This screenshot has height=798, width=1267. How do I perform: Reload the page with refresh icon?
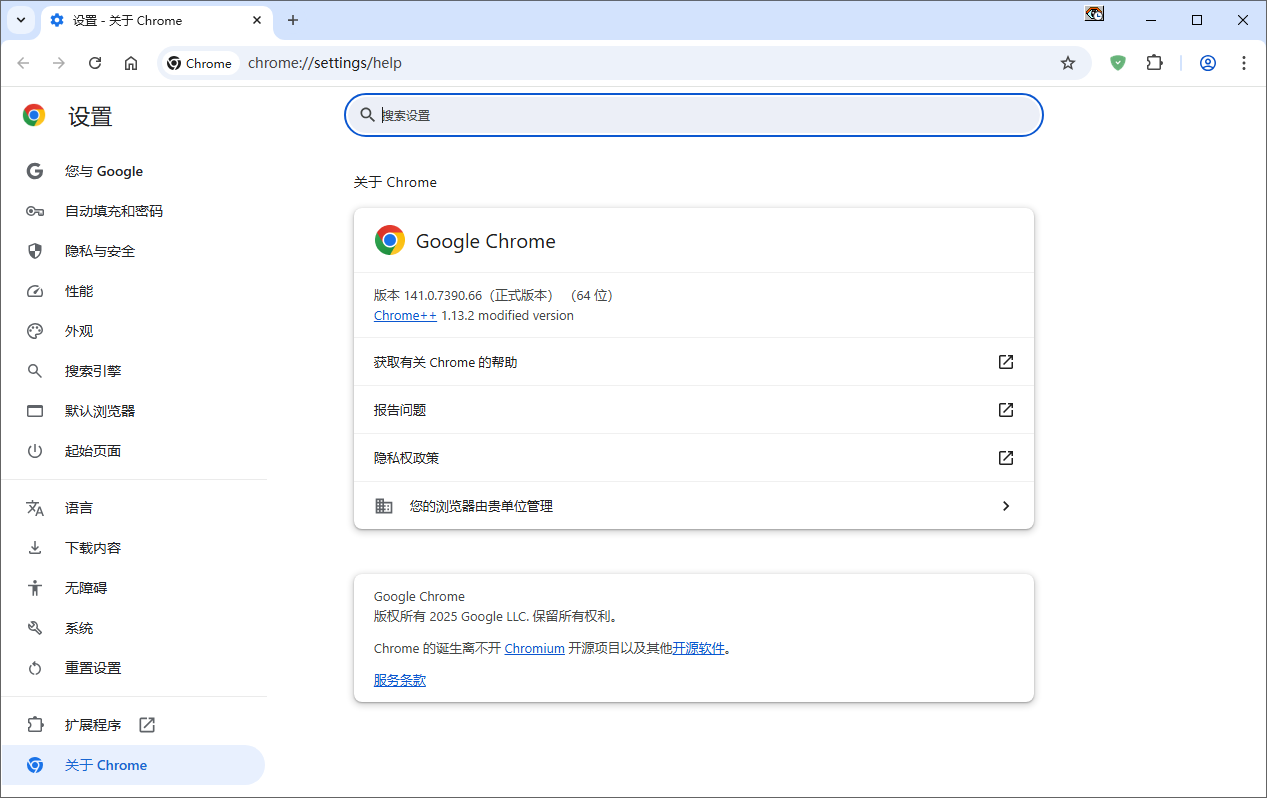(x=95, y=63)
